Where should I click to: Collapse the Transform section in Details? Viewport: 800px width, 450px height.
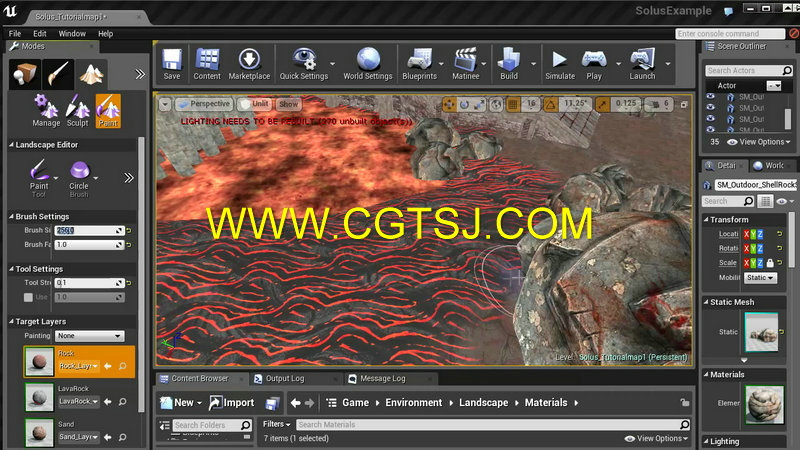(x=706, y=219)
